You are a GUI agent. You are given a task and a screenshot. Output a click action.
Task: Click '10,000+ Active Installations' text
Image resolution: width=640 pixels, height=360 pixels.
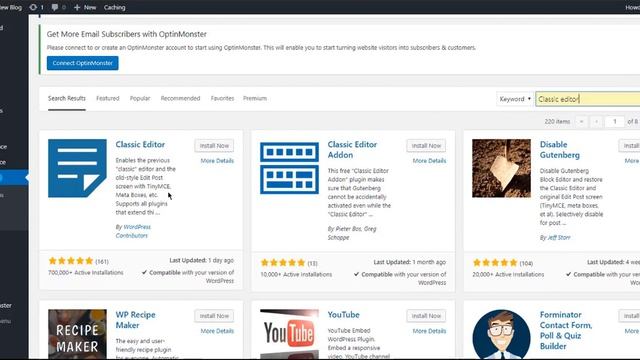pos(296,275)
